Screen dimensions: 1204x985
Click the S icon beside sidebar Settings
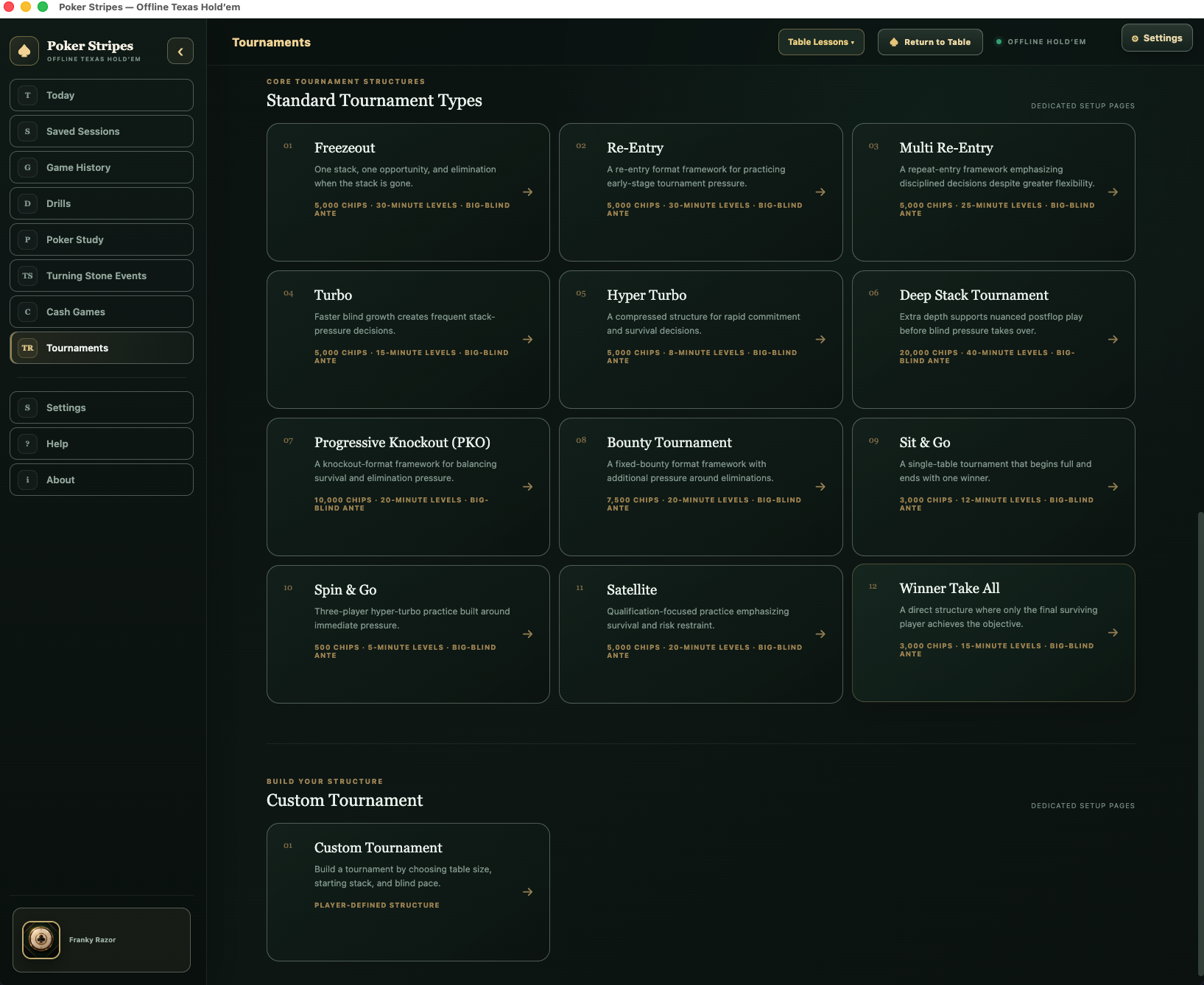(x=28, y=407)
